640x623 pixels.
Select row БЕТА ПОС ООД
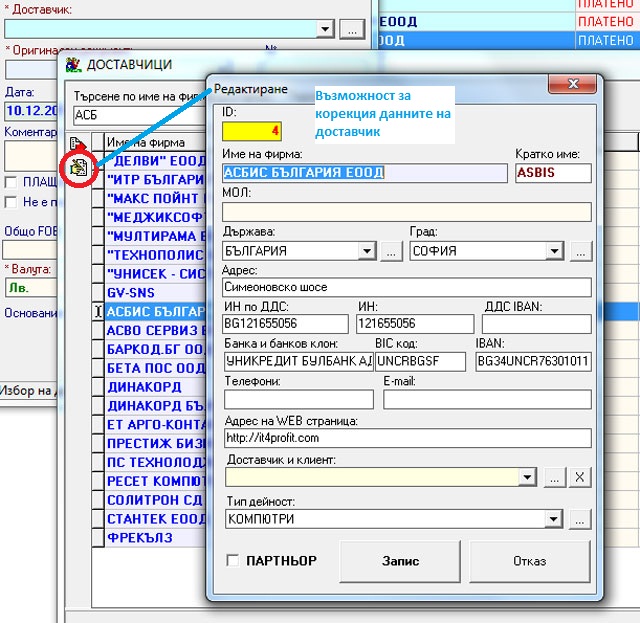coord(156,368)
